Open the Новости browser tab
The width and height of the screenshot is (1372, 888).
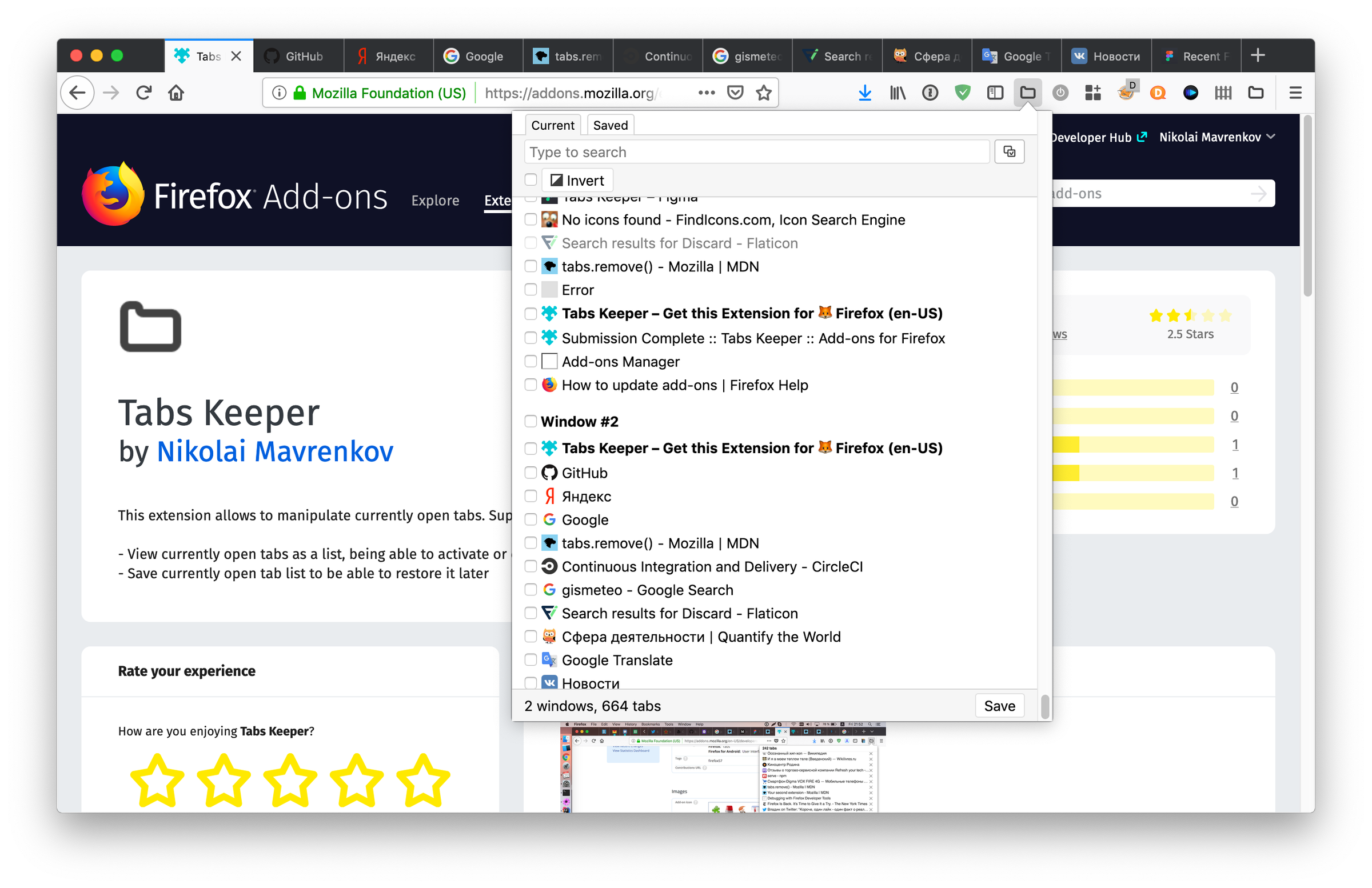click(x=1106, y=56)
